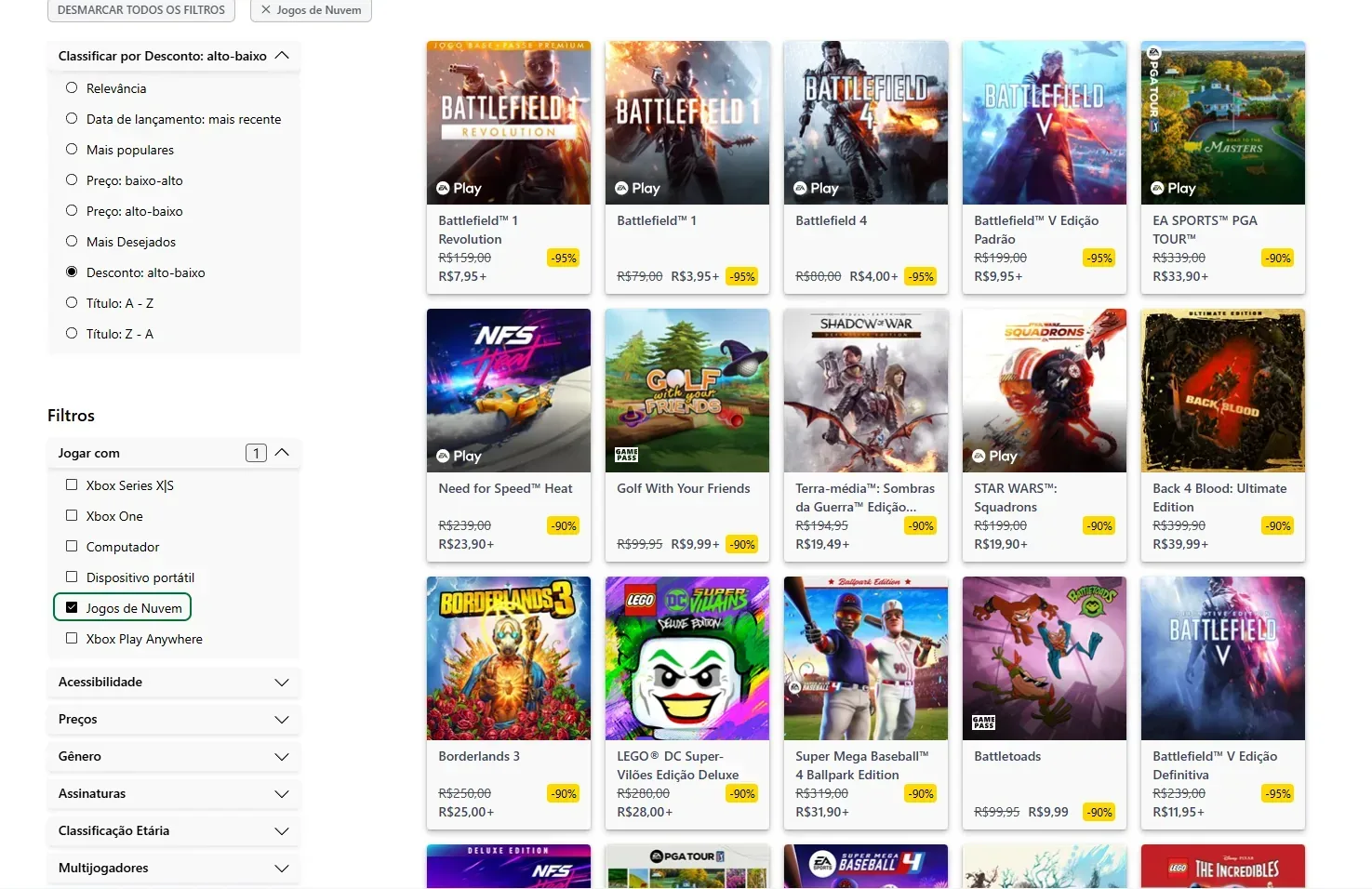Open Super Mega Baseball 4 Ballpark cover
Viewport: 1372px width, 889px height.
866,658
